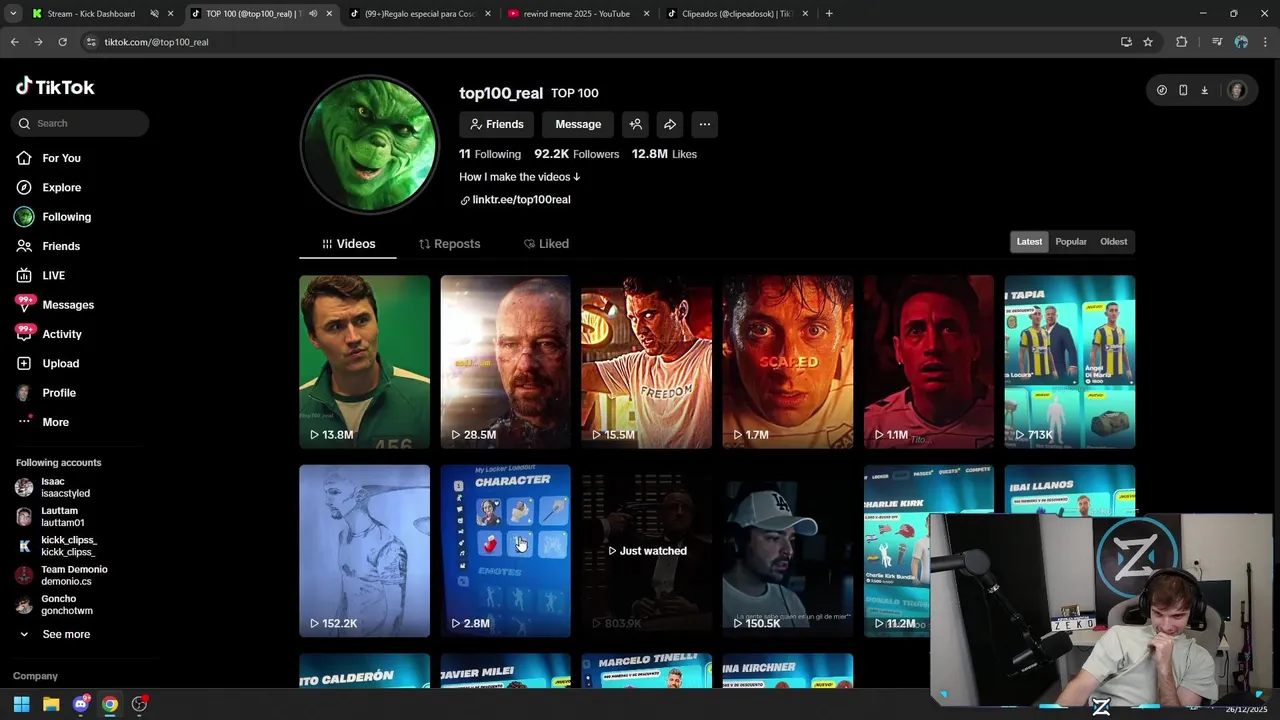Open the sketch video with 152.2K views
The width and height of the screenshot is (1280, 720).
tap(364, 551)
